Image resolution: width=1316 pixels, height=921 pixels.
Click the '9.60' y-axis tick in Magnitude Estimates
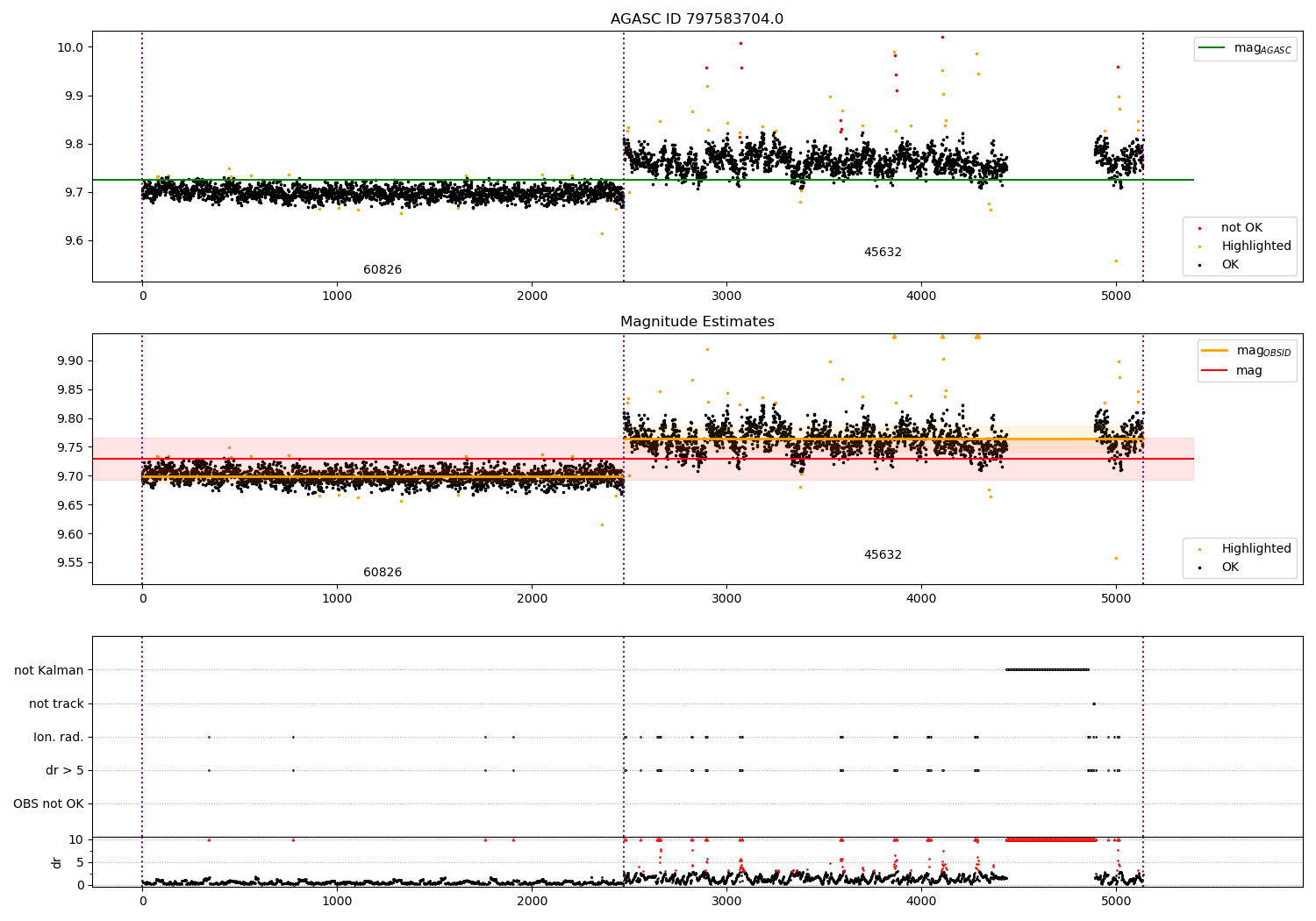[x=71, y=534]
